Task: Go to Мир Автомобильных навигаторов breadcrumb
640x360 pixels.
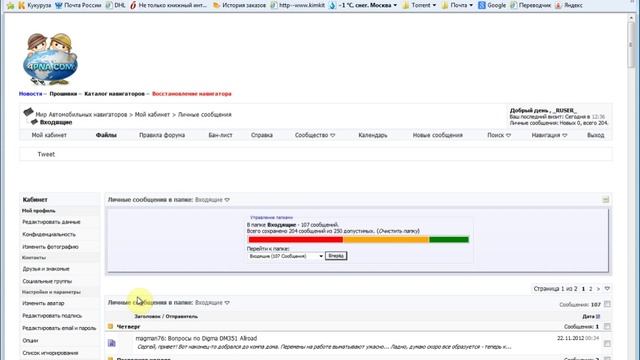Action: coord(81,115)
